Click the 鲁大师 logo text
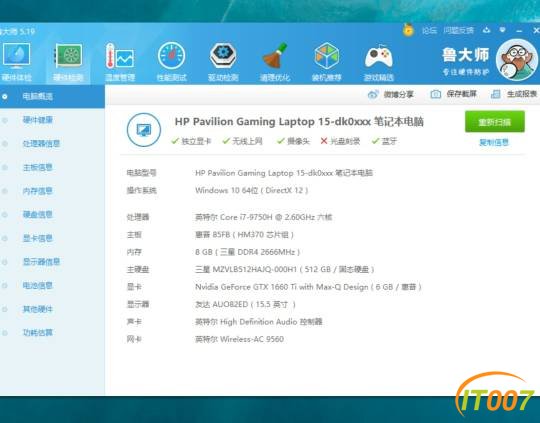This screenshot has width=540, height=423. pos(466,55)
